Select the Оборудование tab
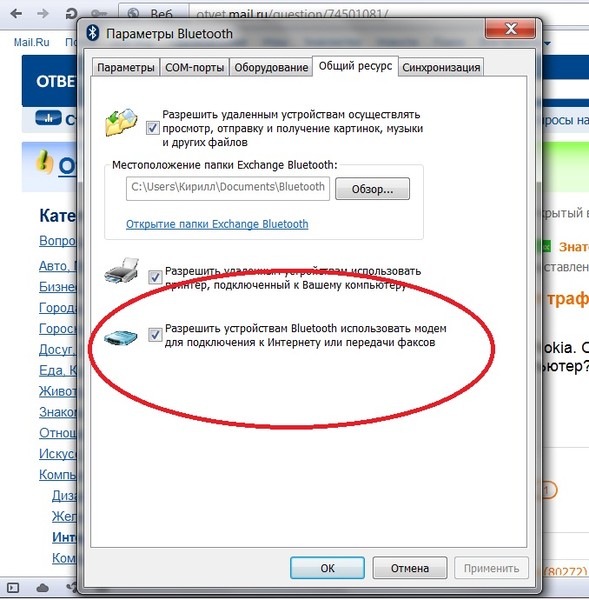The height and width of the screenshot is (600, 589). [x=271, y=67]
